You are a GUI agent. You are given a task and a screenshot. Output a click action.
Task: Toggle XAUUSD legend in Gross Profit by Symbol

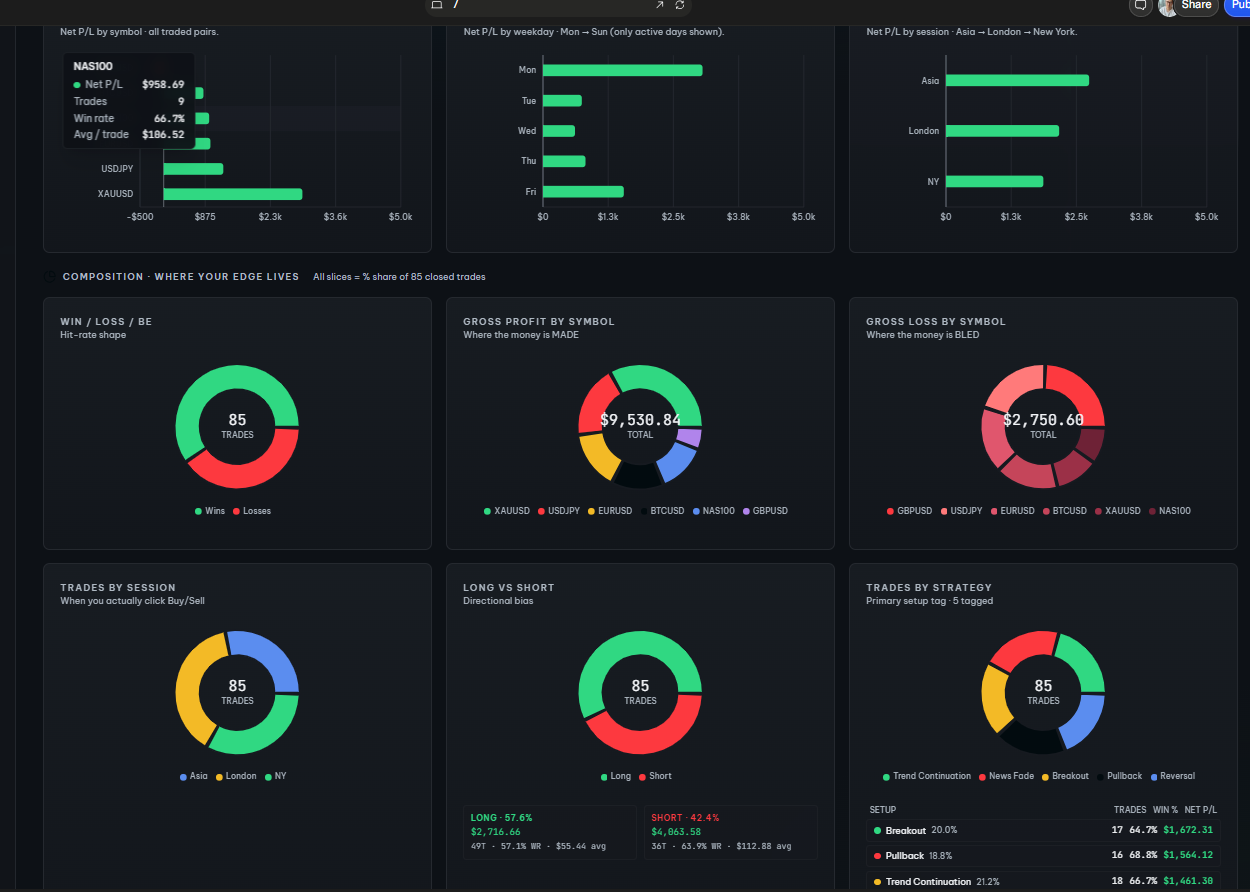pos(507,511)
